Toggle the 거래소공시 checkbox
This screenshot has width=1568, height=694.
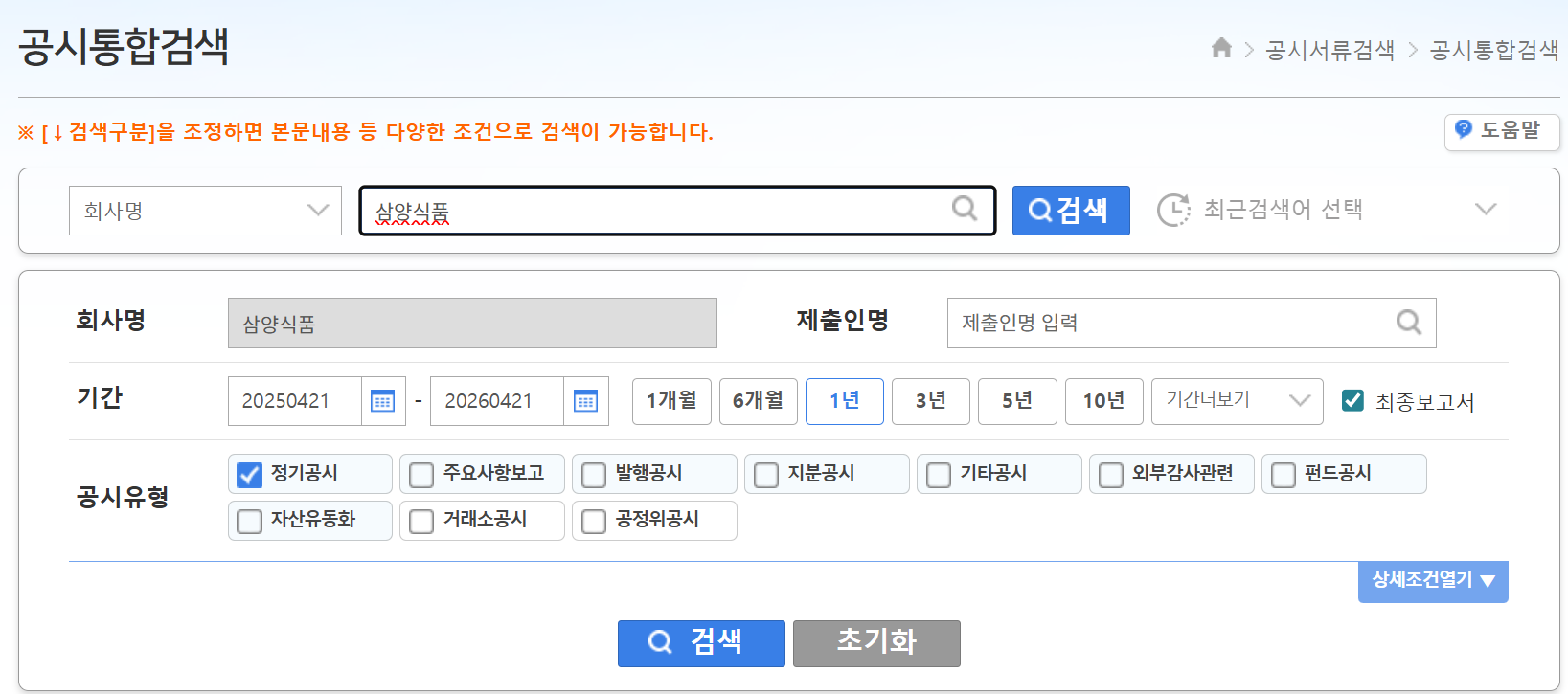tap(421, 521)
